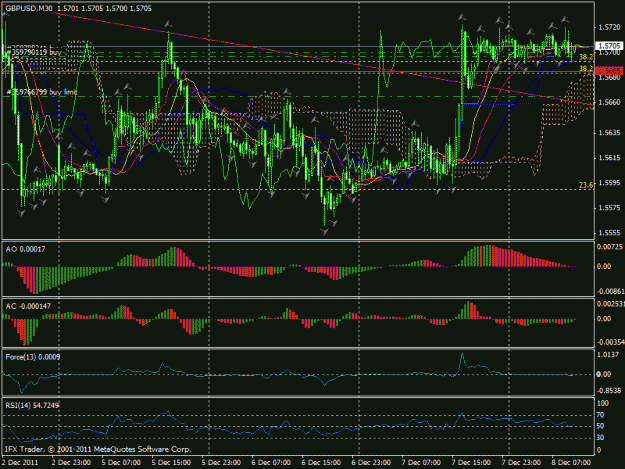Click the 1.0137 value on Force scale
625x469 pixels.
point(609,355)
